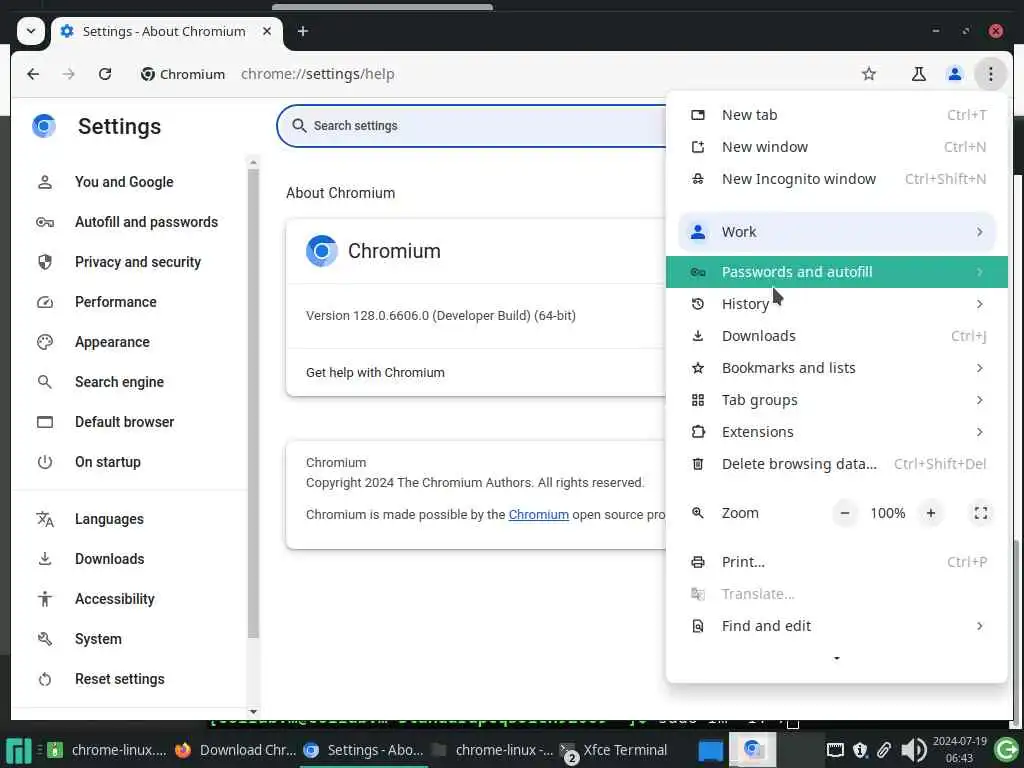
Task: Expand the Find and edit submenu
Action: (837, 626)
